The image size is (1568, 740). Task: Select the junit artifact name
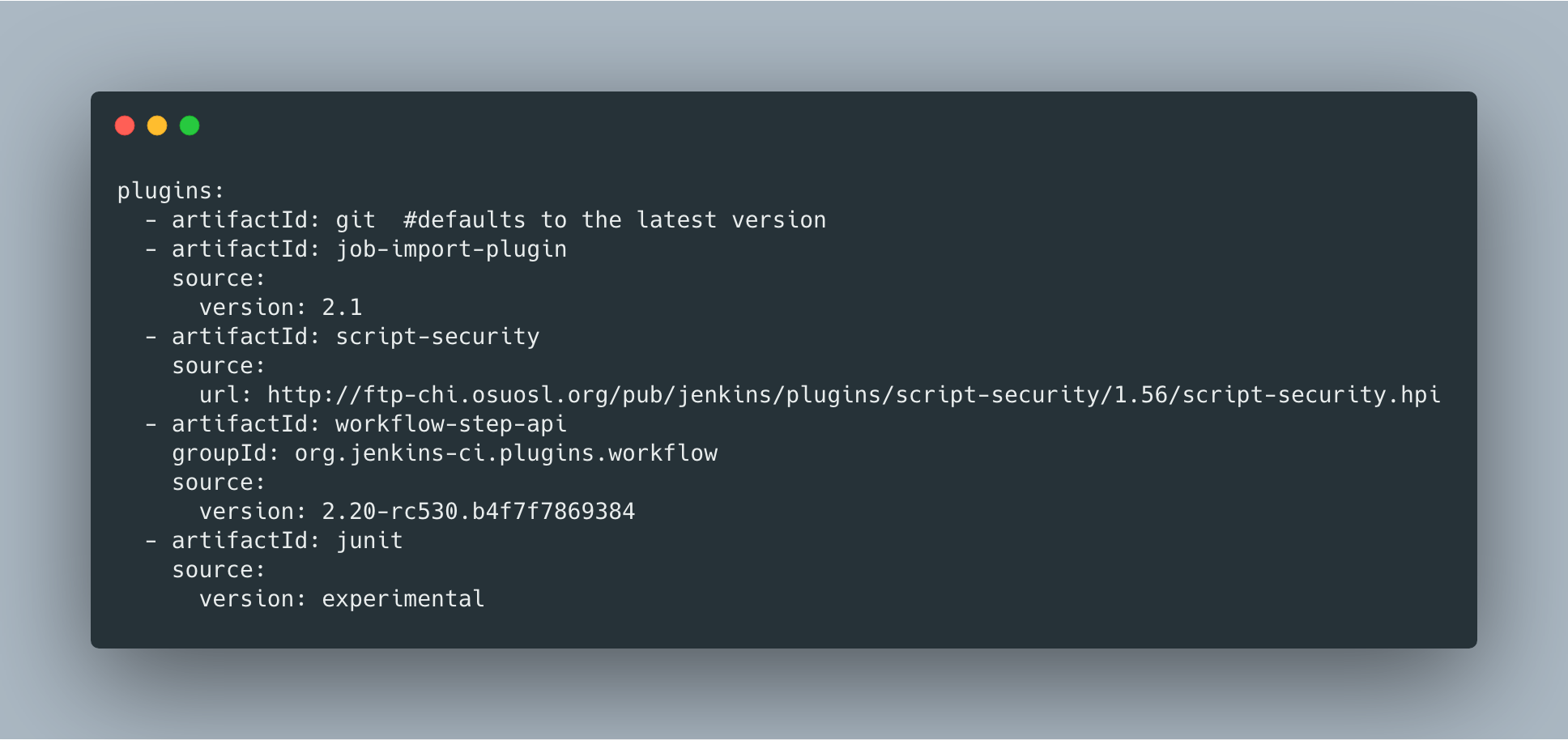point(369,541)
